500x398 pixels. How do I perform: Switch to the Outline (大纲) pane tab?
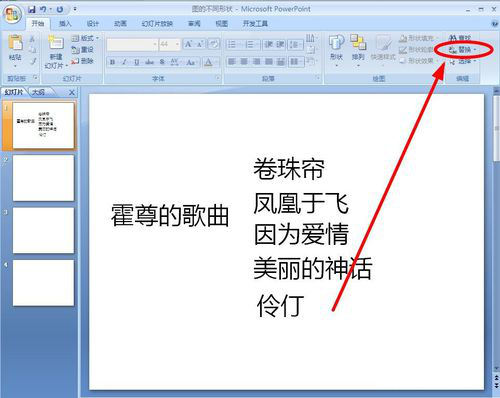pos(38,92)
